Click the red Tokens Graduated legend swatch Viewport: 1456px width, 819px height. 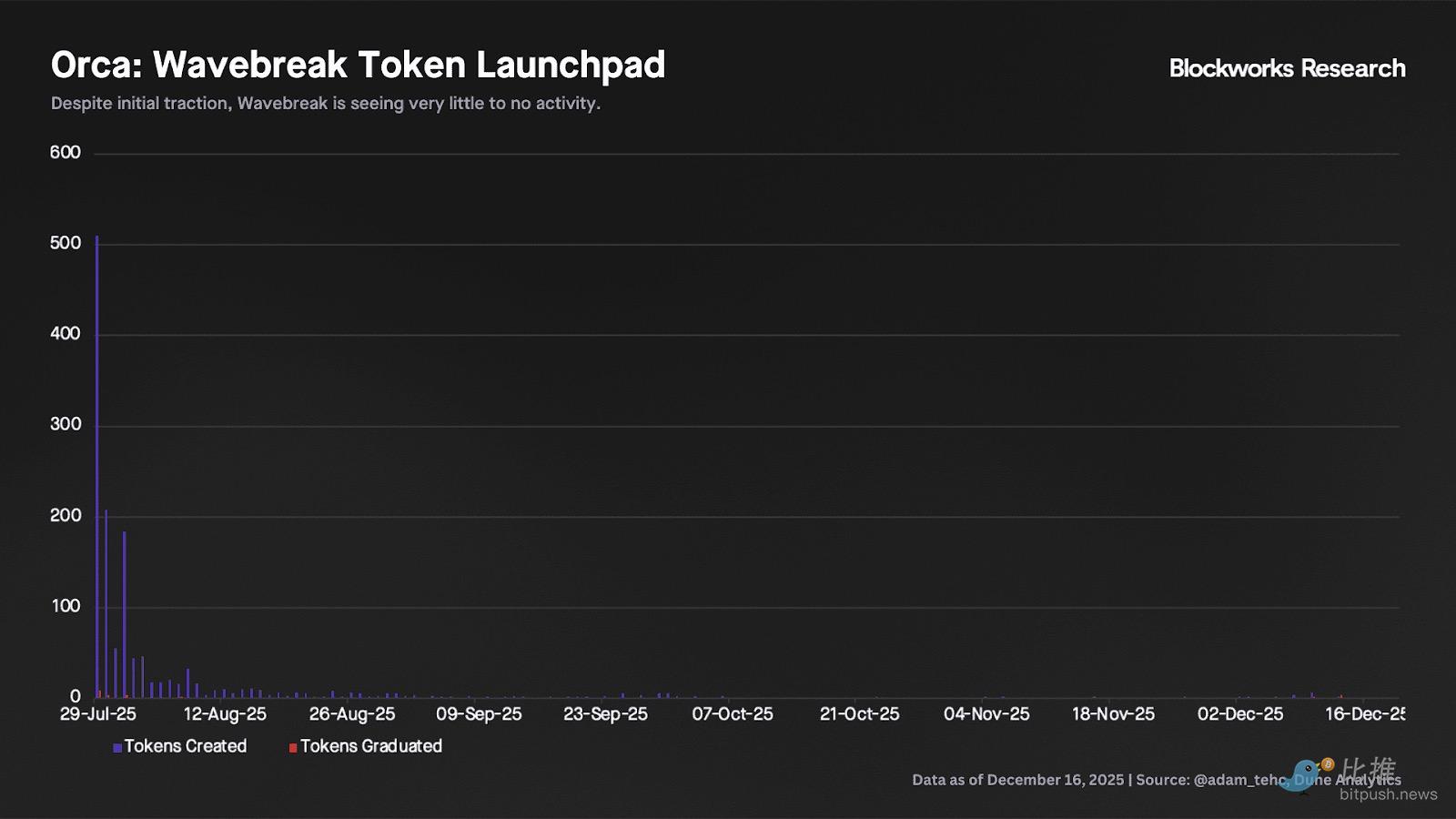pyautogui.click(x=293, y=748)
